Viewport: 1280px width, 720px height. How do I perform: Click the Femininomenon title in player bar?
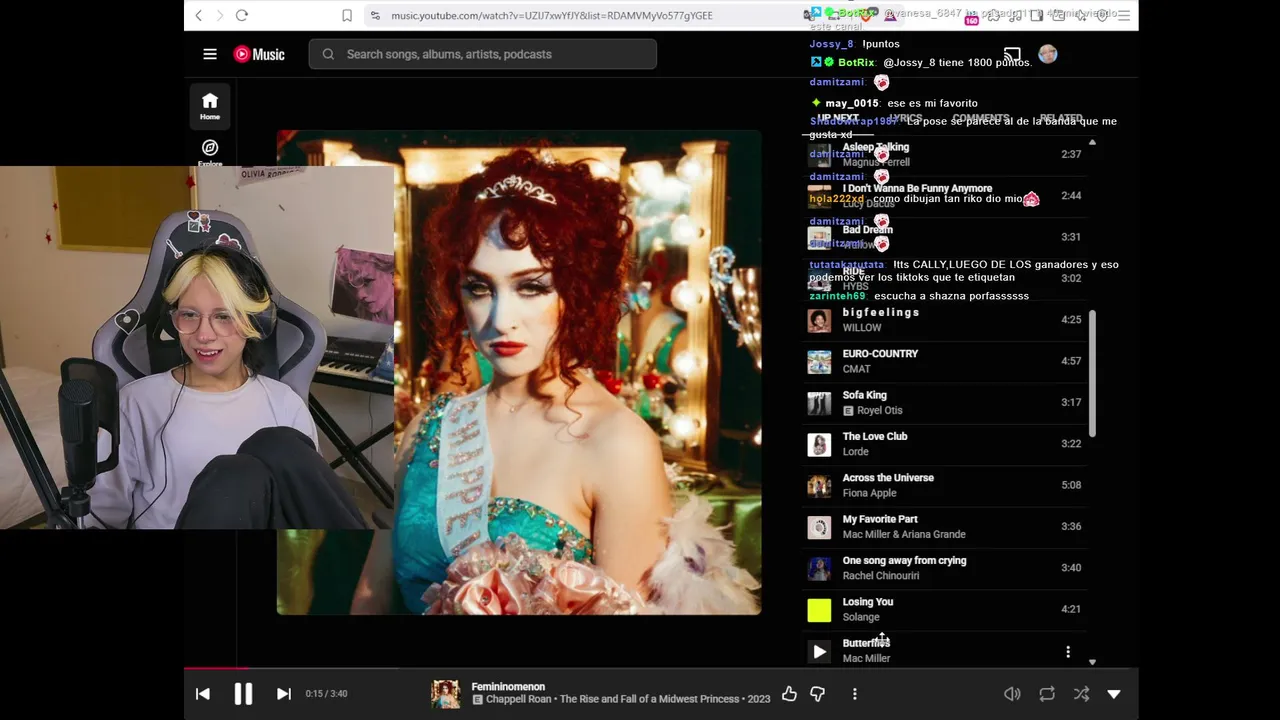coord(508,687)
